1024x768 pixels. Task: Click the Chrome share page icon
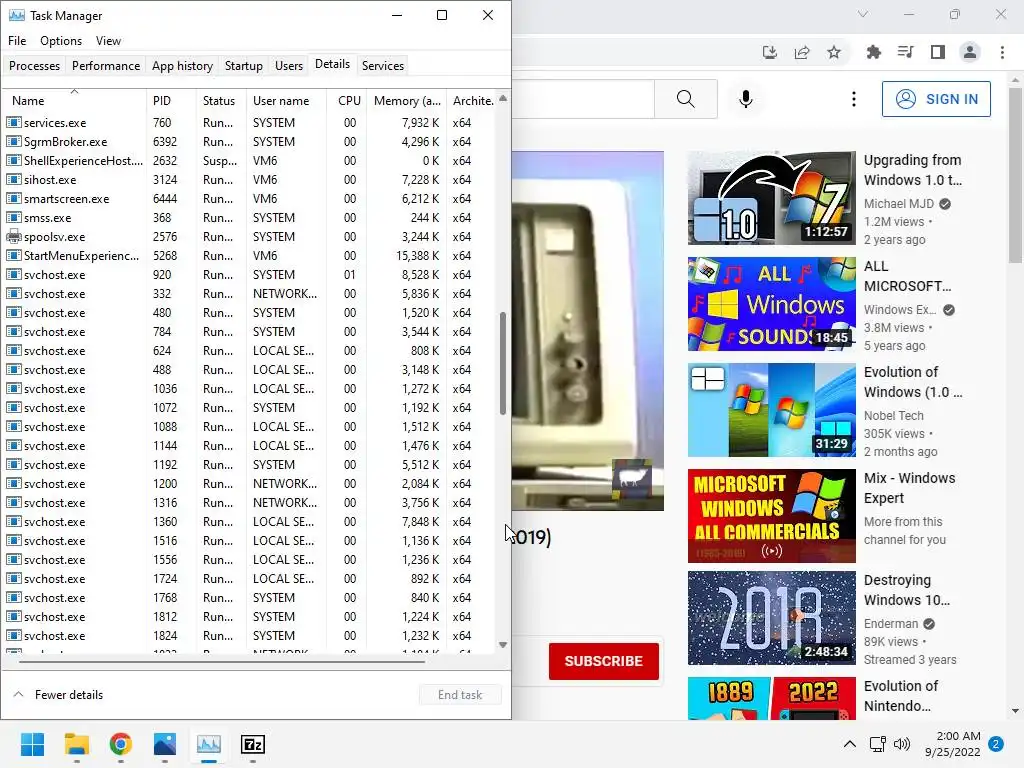tap(802, 52)
